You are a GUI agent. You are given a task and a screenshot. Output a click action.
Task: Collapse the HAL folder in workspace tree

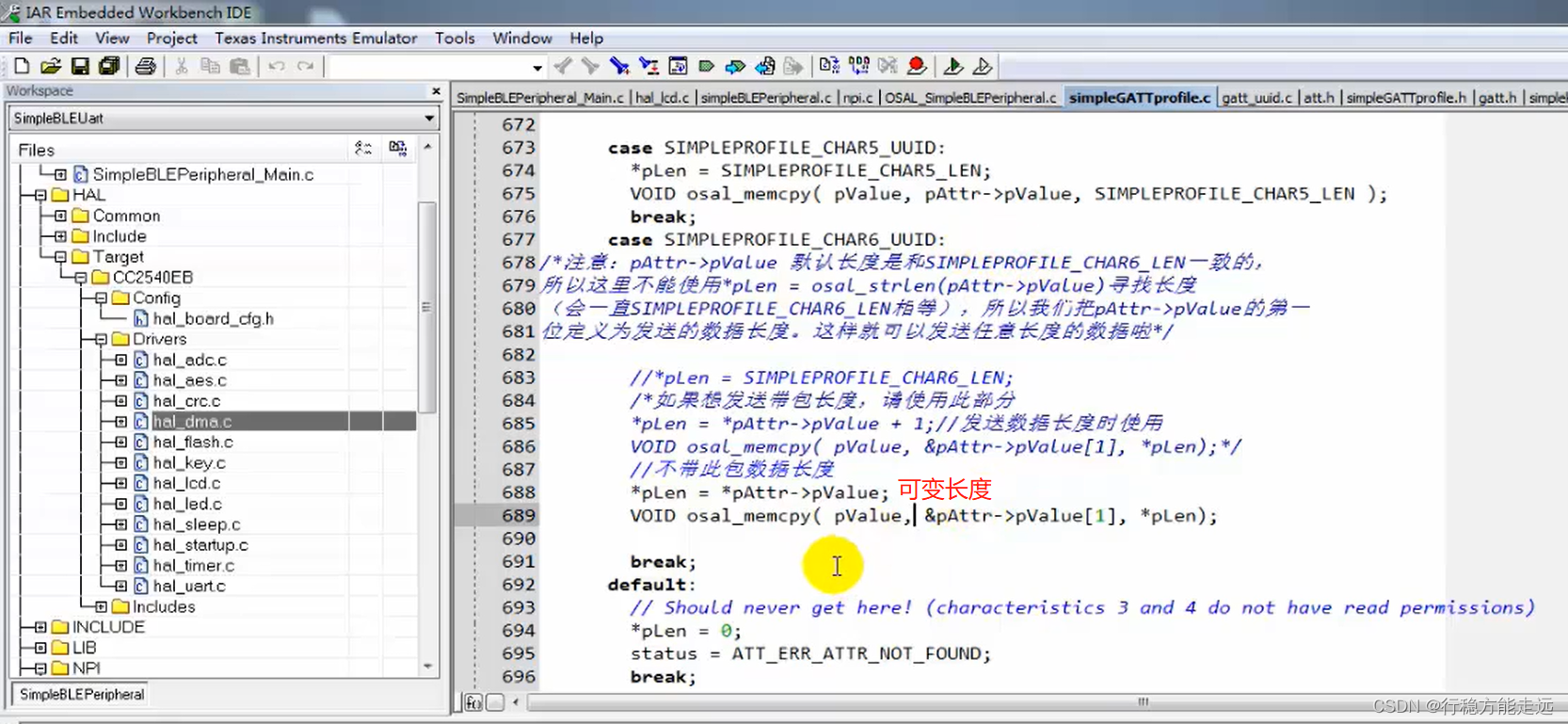[40, 196]
